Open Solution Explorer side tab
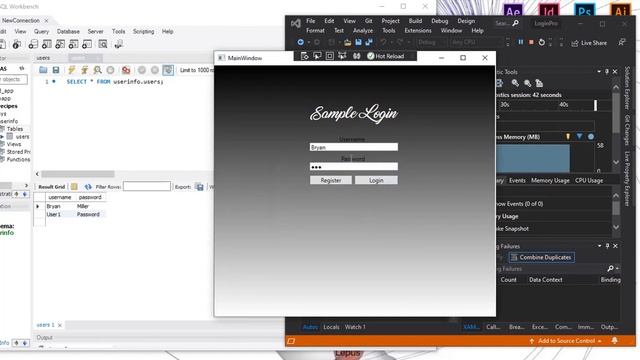 tap(627, 88)
